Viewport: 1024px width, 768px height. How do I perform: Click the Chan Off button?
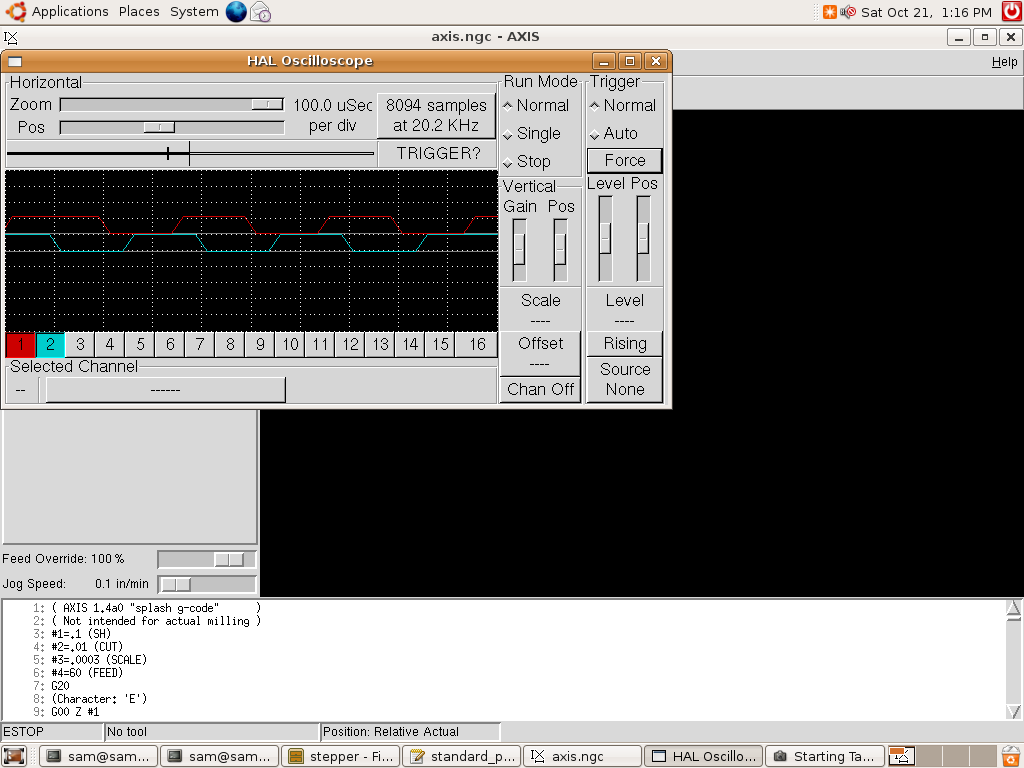click(x=540, y=390)
